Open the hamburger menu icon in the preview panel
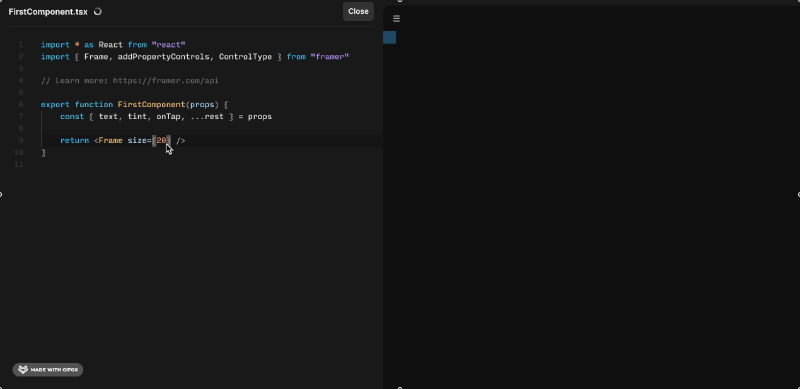The width and height of the screenshot is (800, 389). click(x=396, y=19)
